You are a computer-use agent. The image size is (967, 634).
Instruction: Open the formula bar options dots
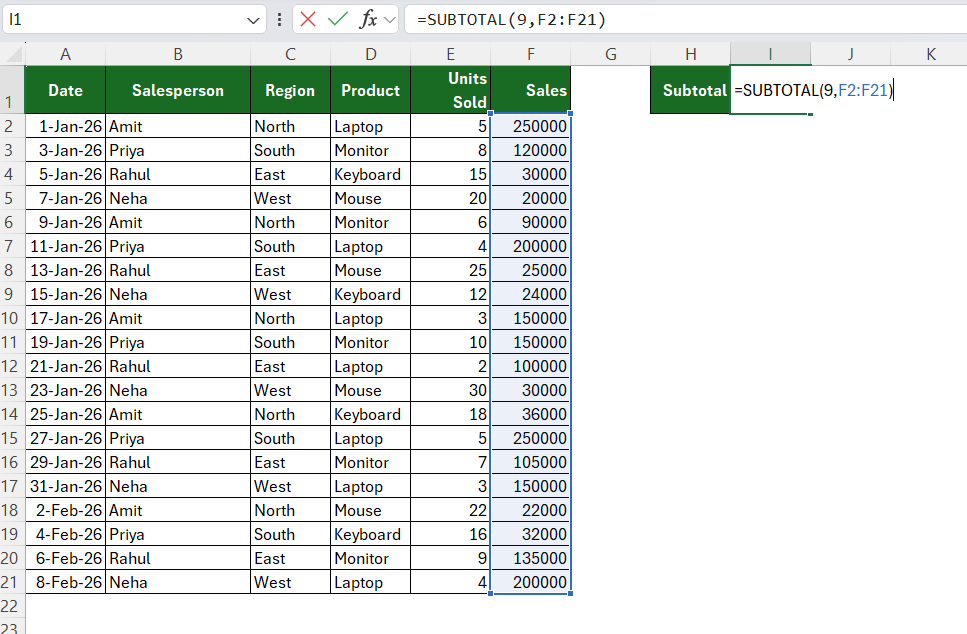pos(279,20)
